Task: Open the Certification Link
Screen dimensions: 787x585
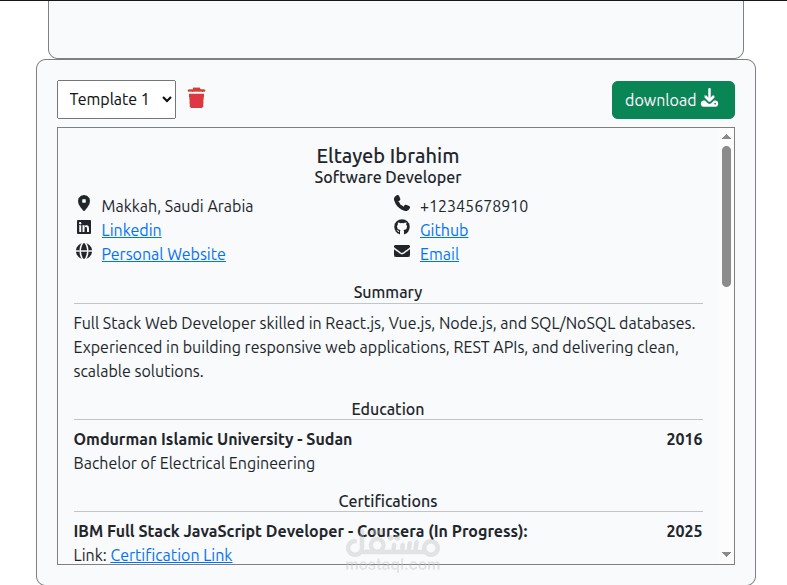Action: [x=171, y=555]
